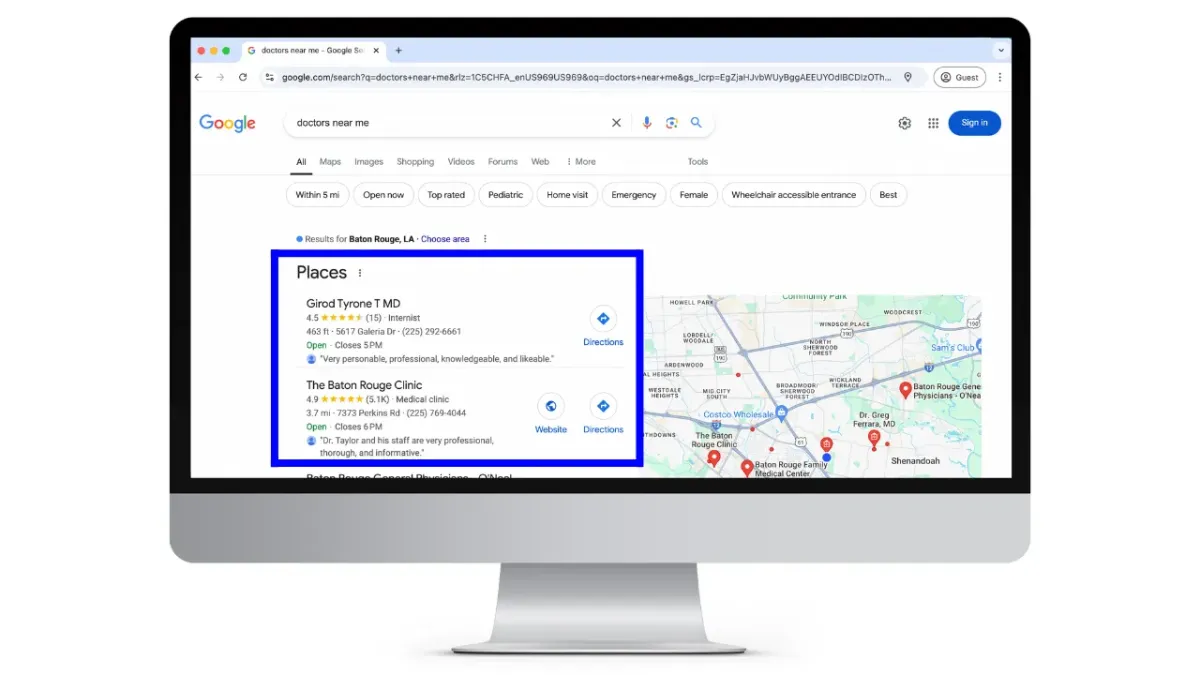
Task: Open the Girod Tyrone T MD listing
Action: pos(353,304)
